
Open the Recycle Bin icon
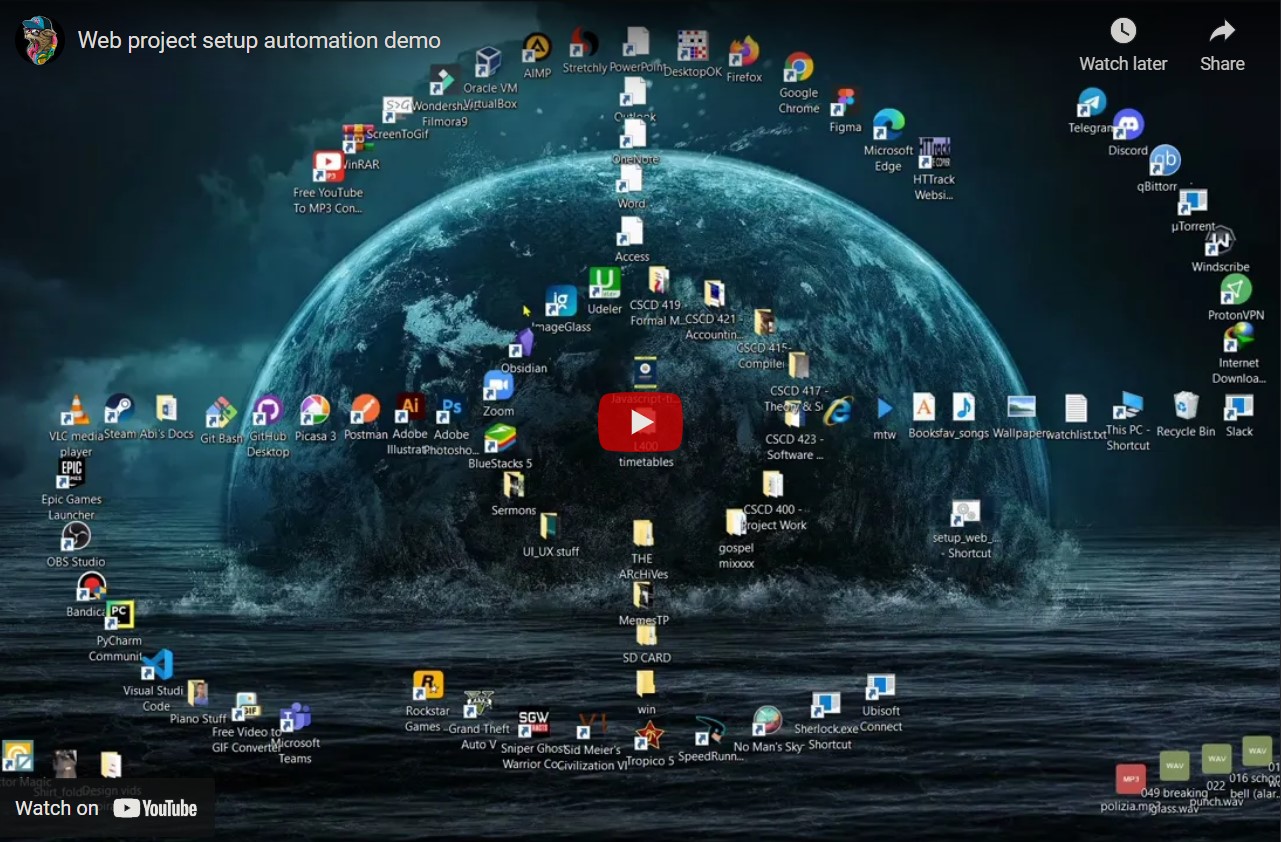1186,406
